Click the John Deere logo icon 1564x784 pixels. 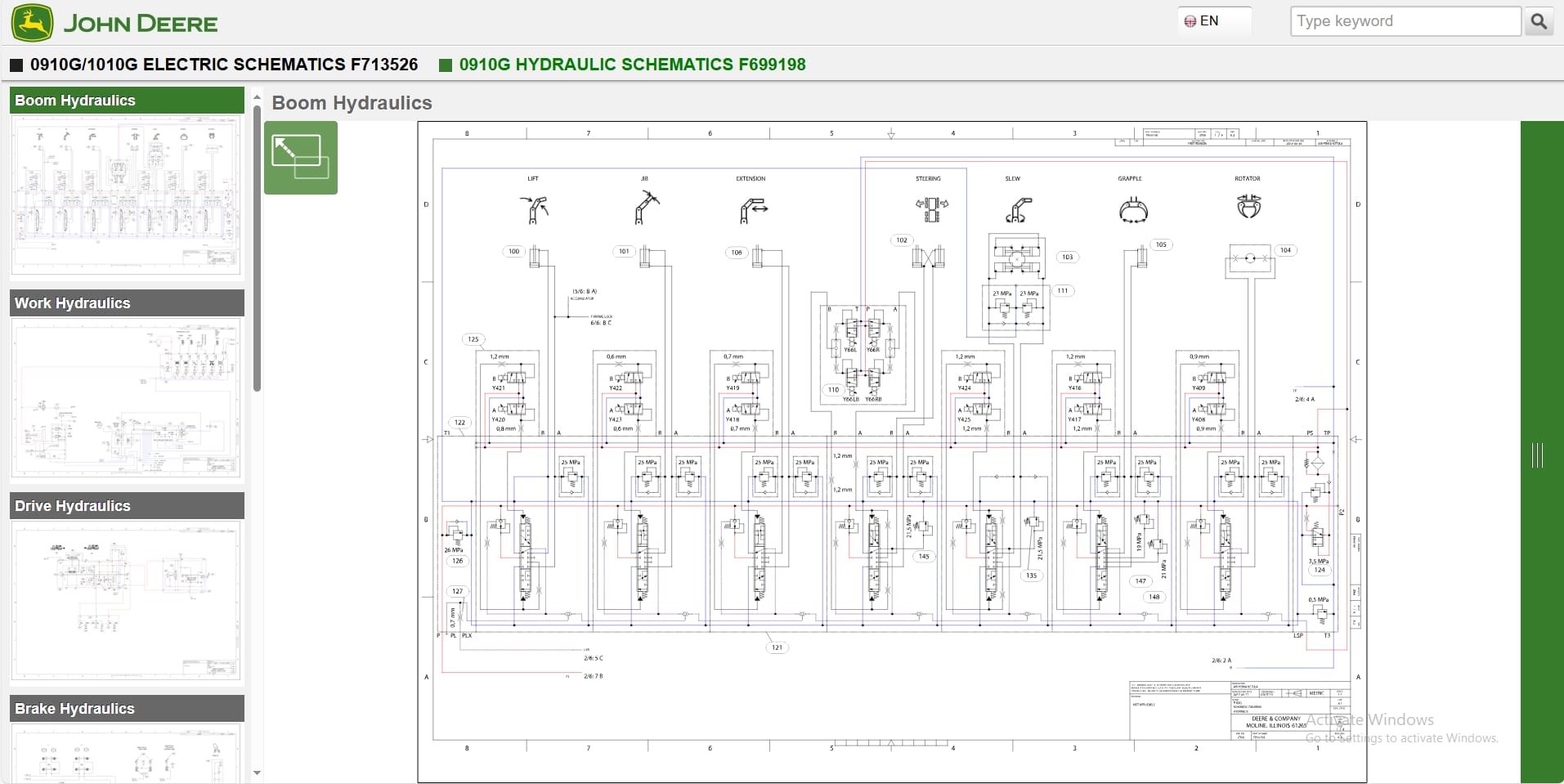tap(33, 22)
